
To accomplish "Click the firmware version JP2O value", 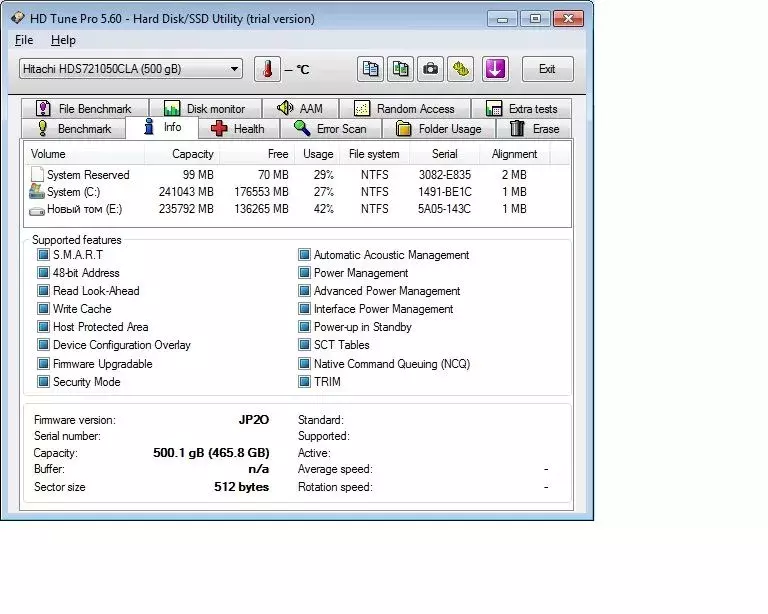I will tap(254, 420).
